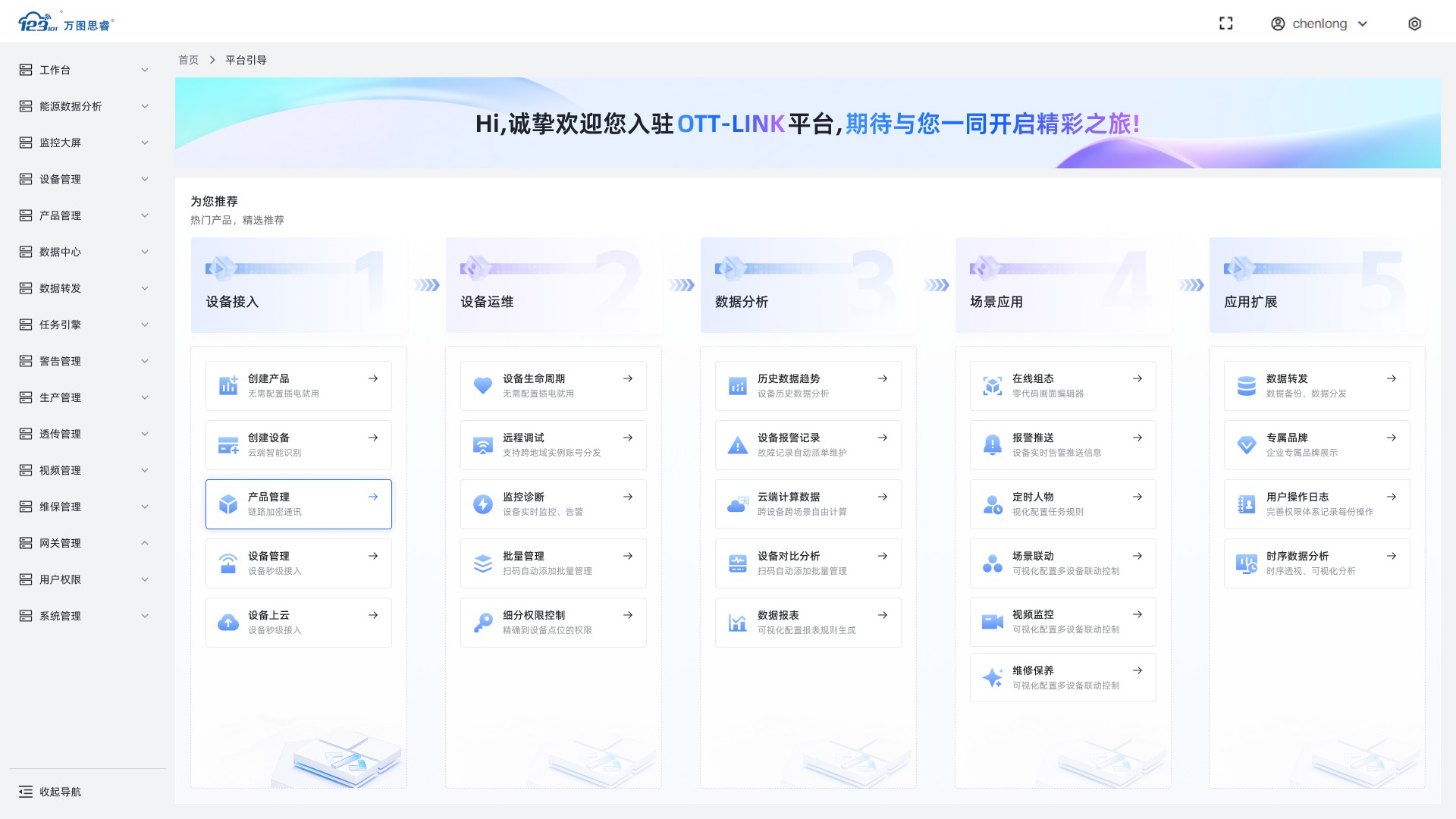This screenshot has height=819, width=1456.
Task: Click the cloud upload icon for 设备上云
Action: pos(228,623)
